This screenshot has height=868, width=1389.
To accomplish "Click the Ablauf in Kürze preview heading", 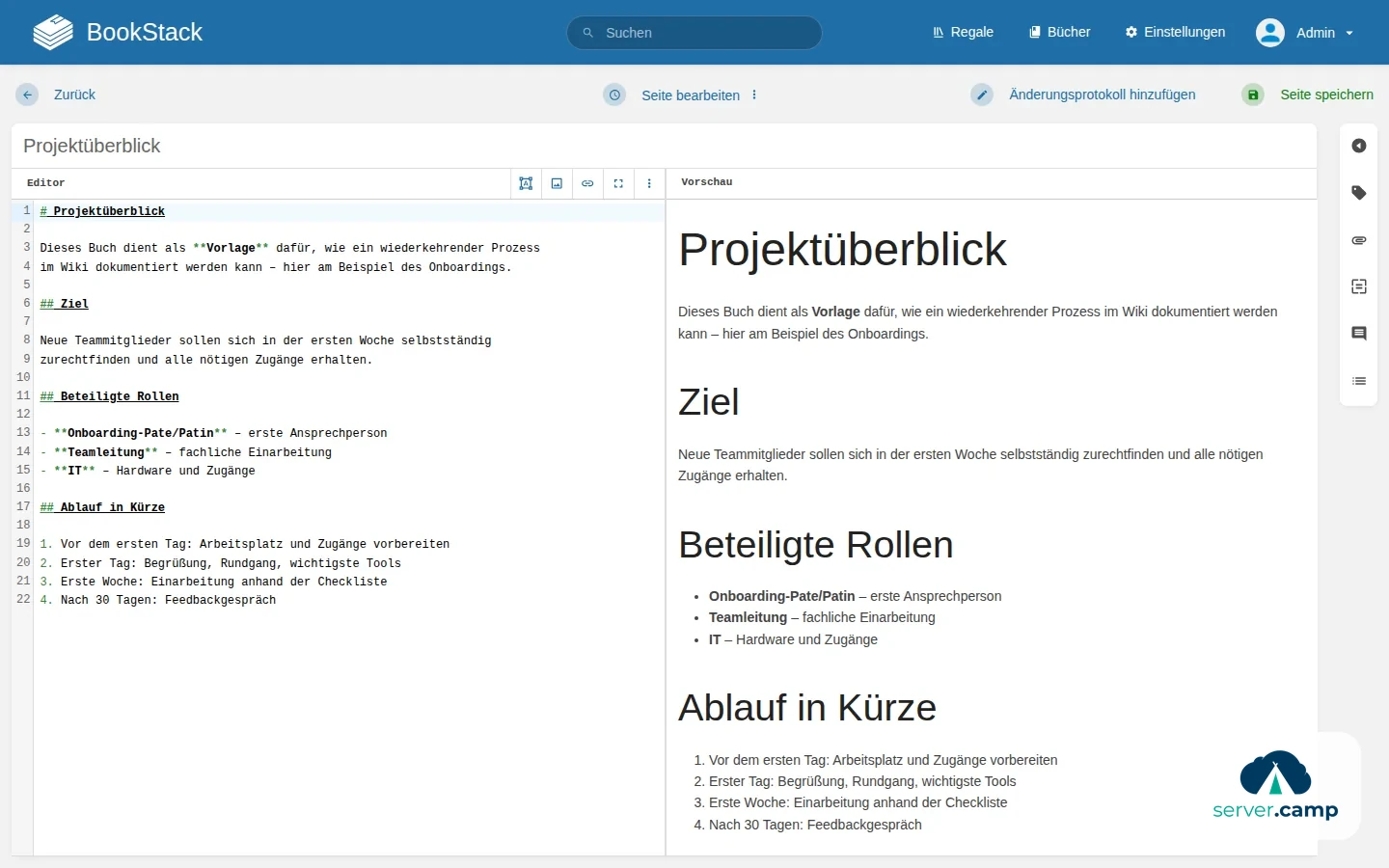I will pyautogui.click(x=807, y=708).
